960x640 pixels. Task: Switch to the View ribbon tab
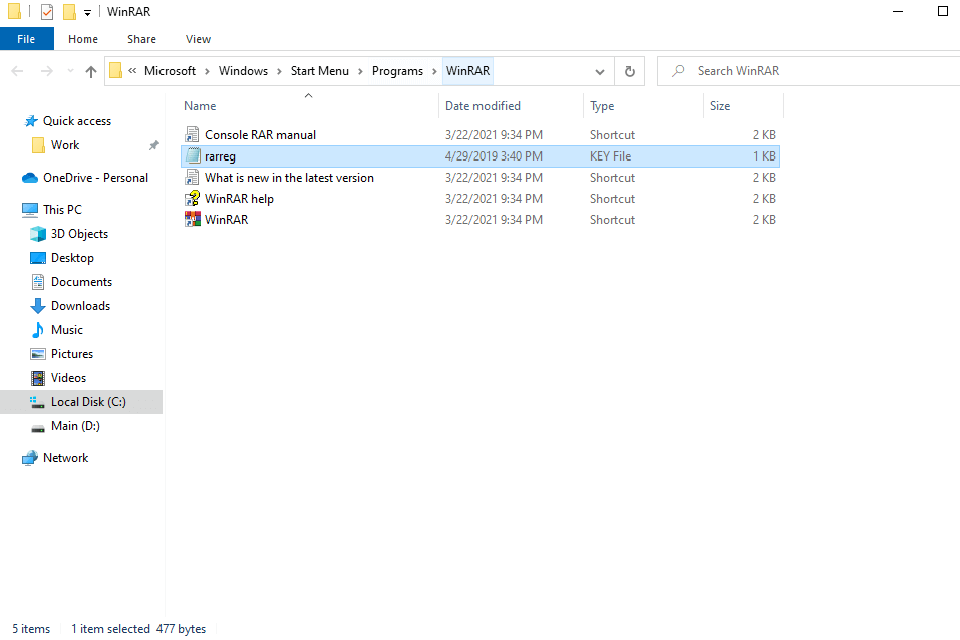pos(198,39)
